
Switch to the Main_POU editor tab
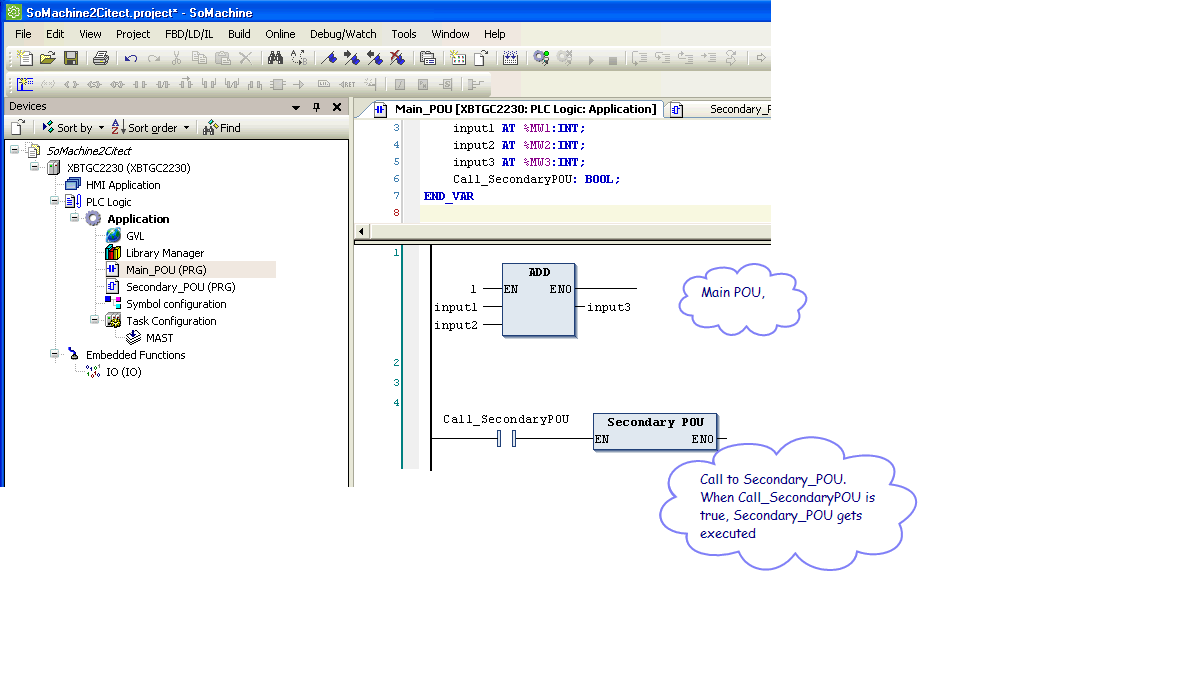(515, 109)
